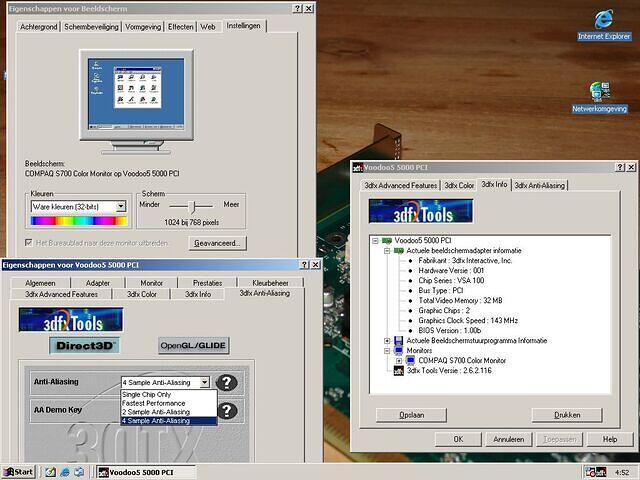
Task: Click the 3dfx title bar icon of Voodoo5 window
Action: pos(358,167)
